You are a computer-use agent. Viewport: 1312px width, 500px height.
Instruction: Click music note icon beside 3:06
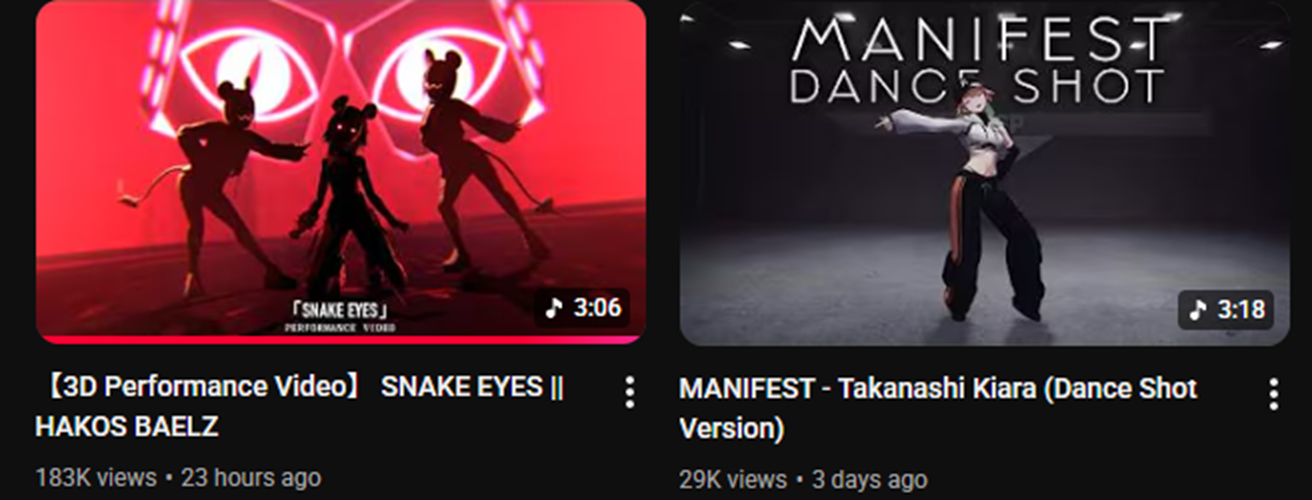555,308
